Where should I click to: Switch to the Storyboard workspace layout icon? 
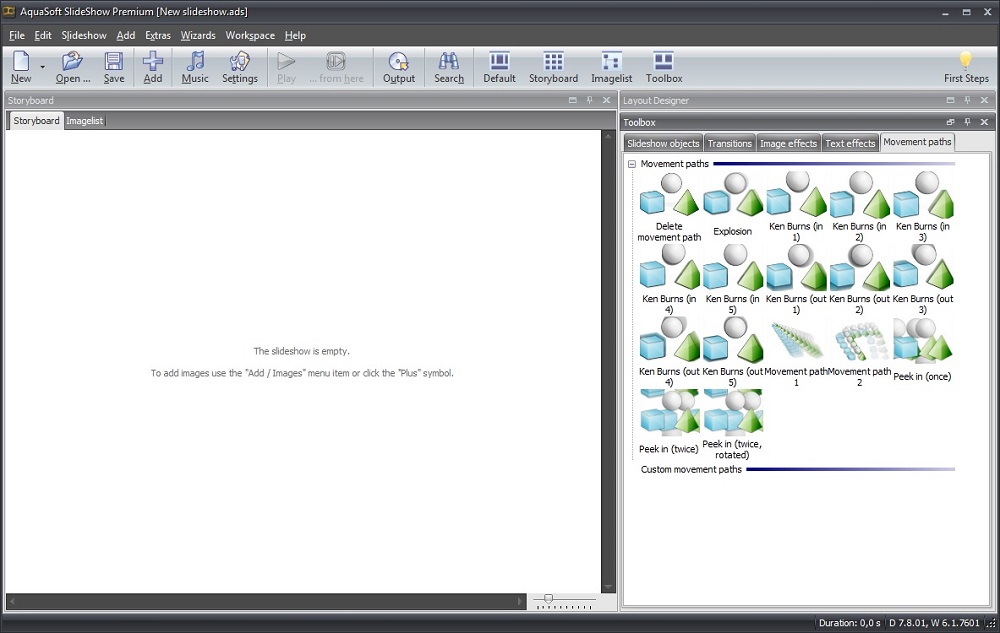[553, 62]
